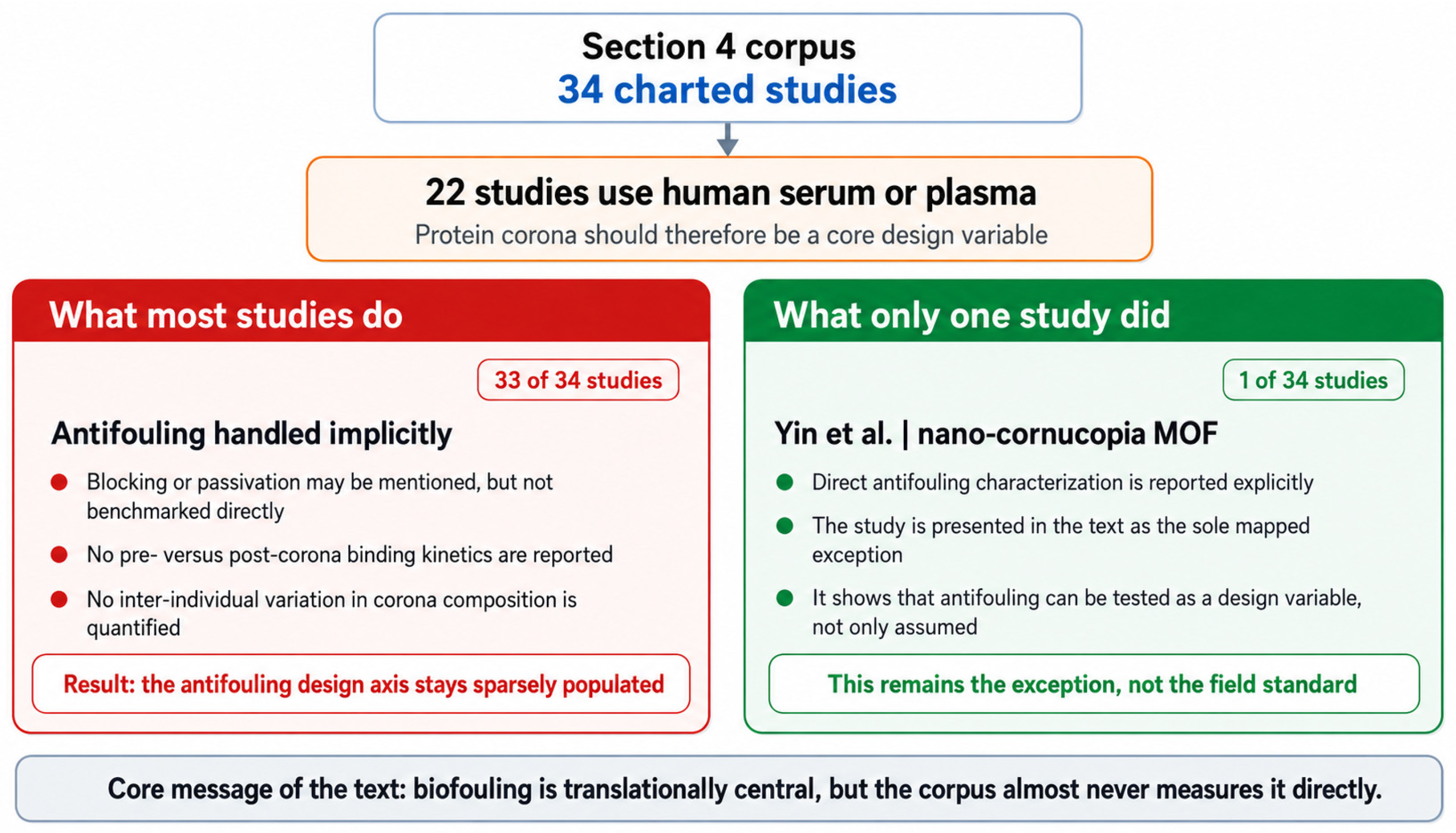The height and width of the screenshot is (833, 1456).
Task: Click the 'What most studies do' header
Action: pyautogui.click(x=361, y=312)
